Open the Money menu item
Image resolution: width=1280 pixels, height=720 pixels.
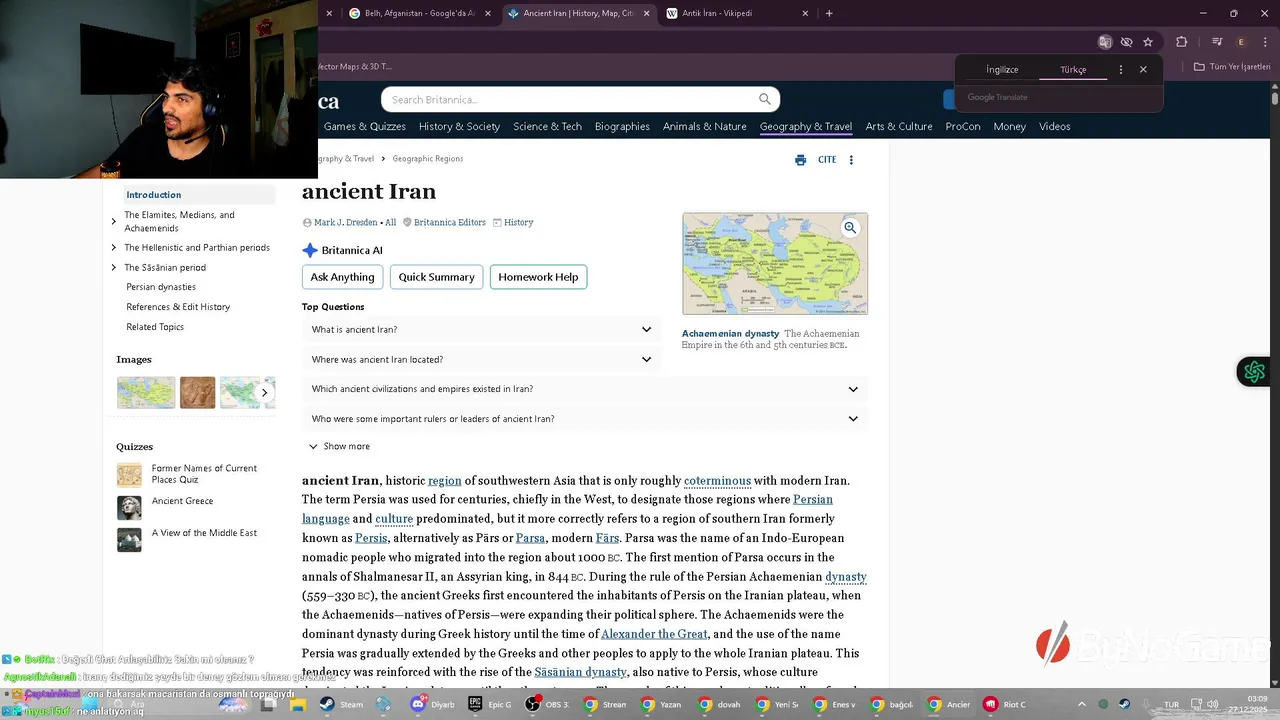[x=1010, y=126]
